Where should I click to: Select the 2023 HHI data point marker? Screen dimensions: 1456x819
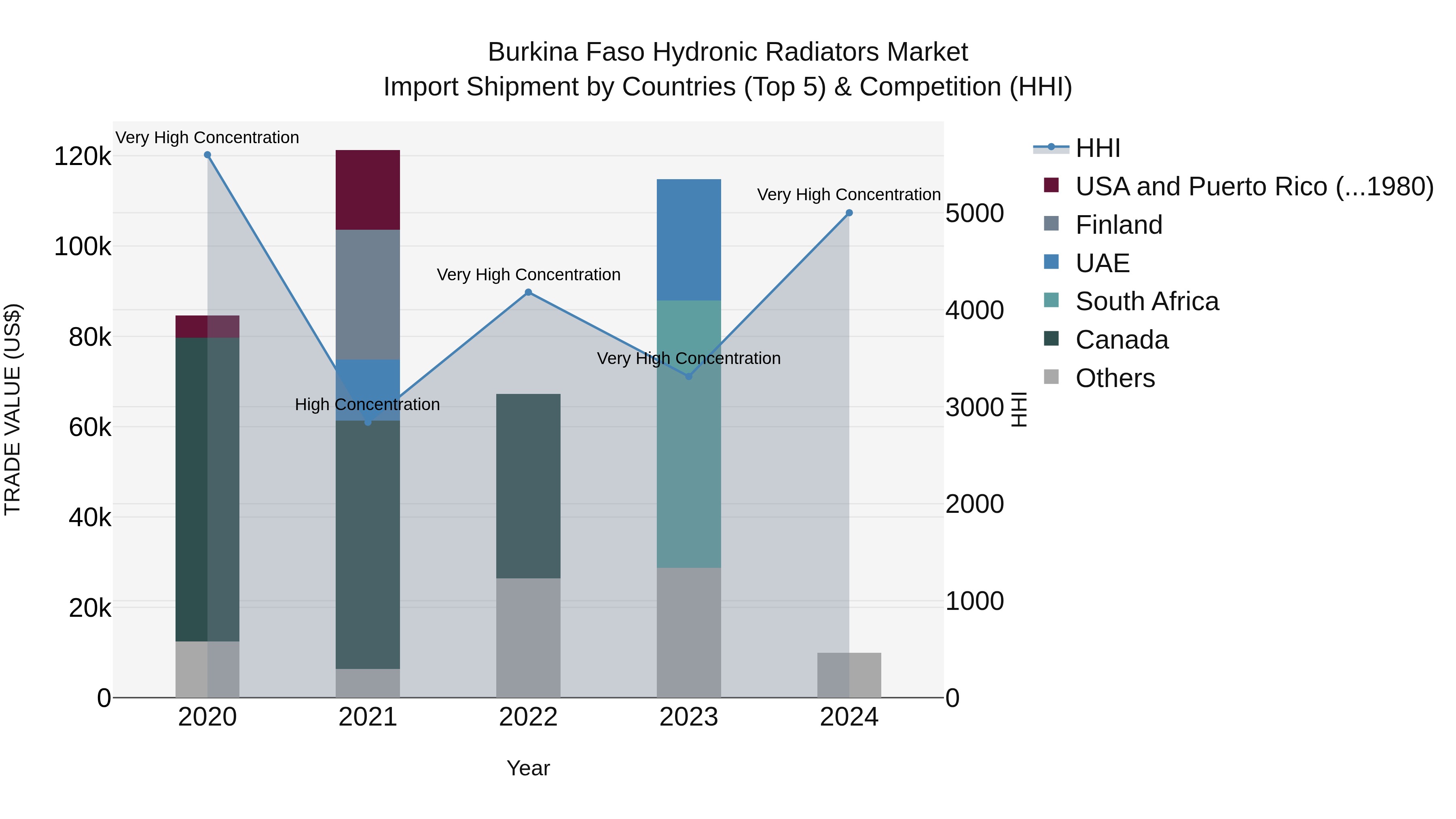688,377
